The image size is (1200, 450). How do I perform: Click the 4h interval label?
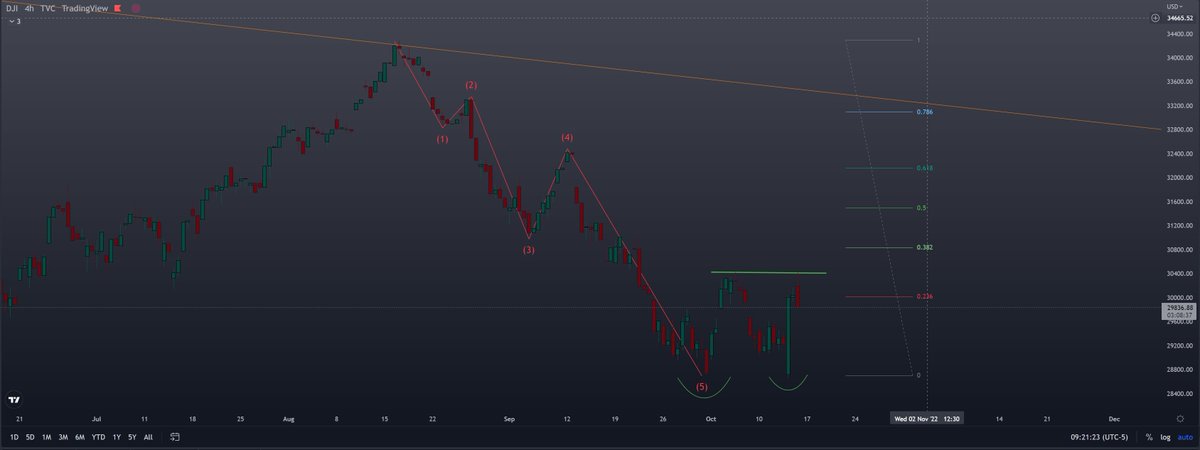point(29,7)
